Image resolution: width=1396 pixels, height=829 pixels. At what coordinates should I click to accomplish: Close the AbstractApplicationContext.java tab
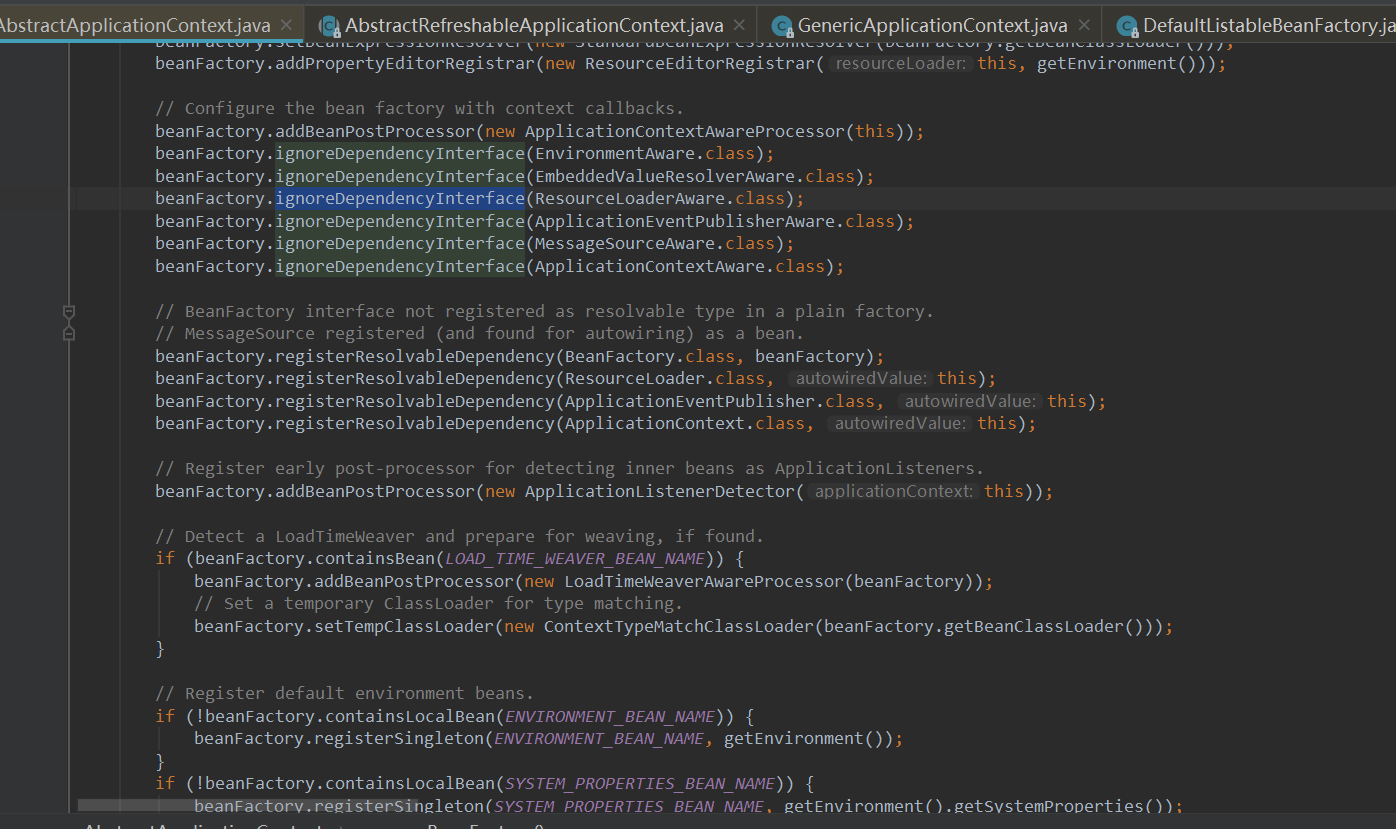(x=287, y=25)
